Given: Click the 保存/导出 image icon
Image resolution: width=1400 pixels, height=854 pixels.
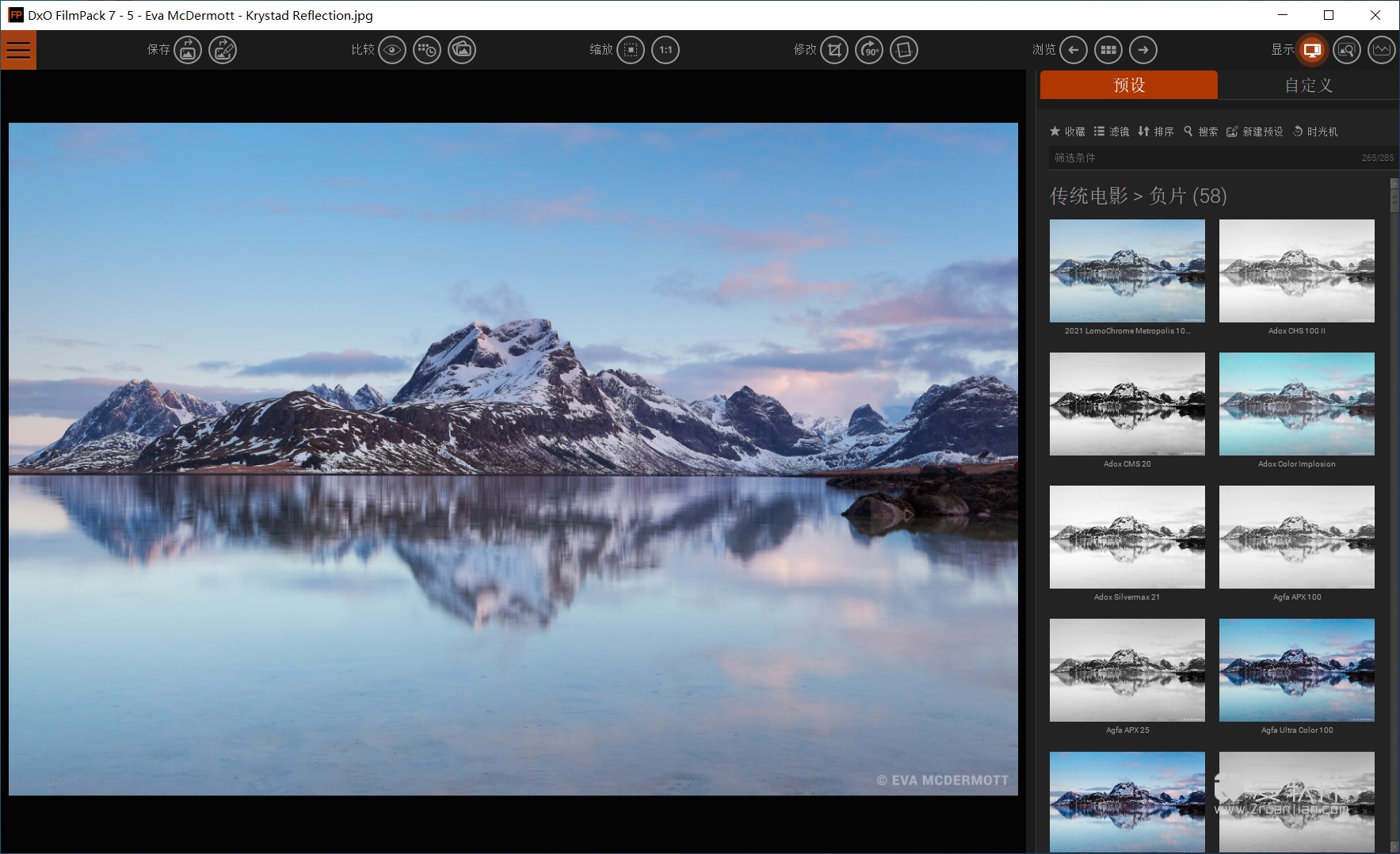Looking at the screenshot, I should pyautogui.click(x=188, y=50).
